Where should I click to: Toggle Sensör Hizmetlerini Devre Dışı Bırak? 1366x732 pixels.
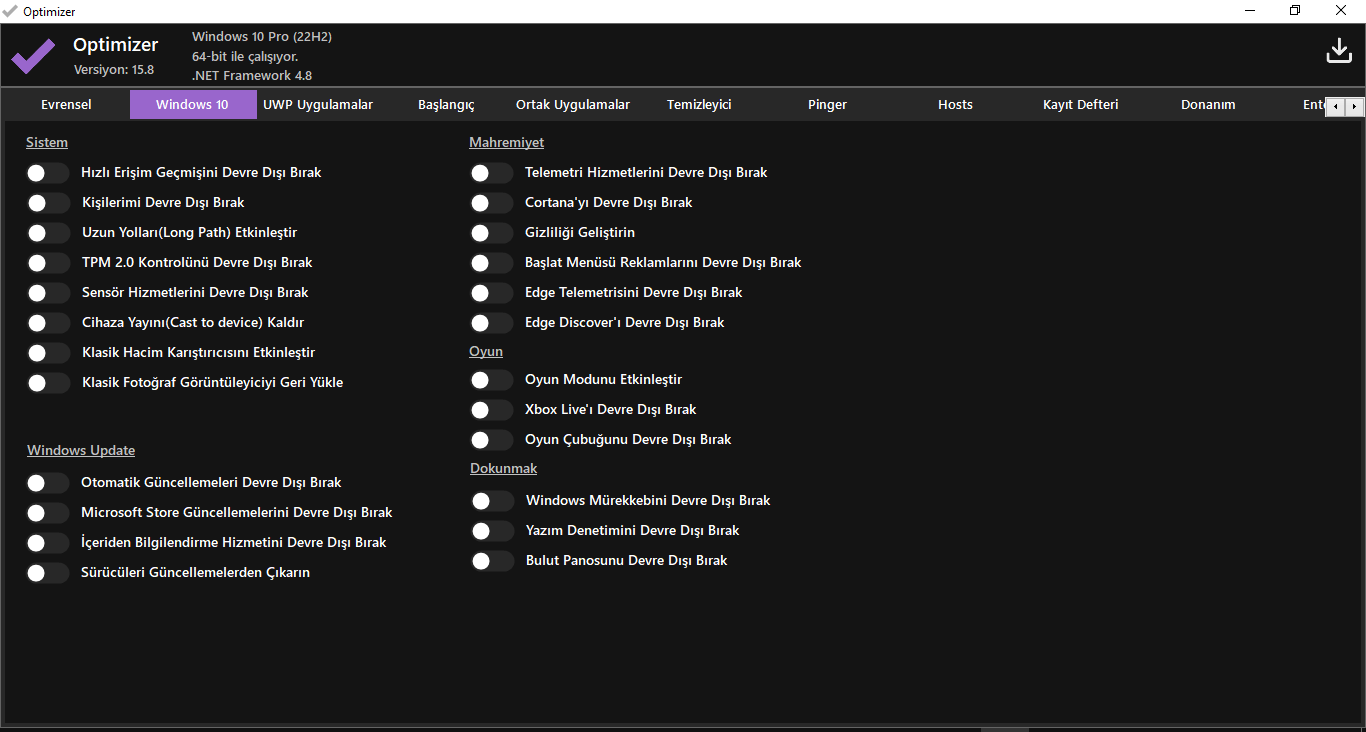(x=48, y=293)
